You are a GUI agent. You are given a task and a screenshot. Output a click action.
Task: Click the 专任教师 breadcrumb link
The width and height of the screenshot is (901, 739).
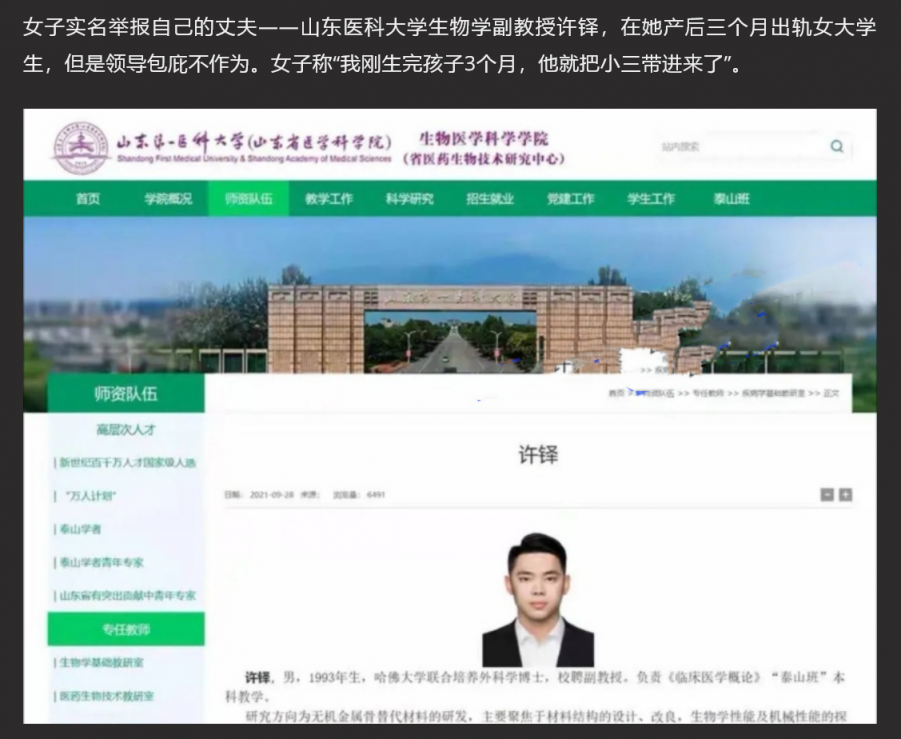(707, 394)
